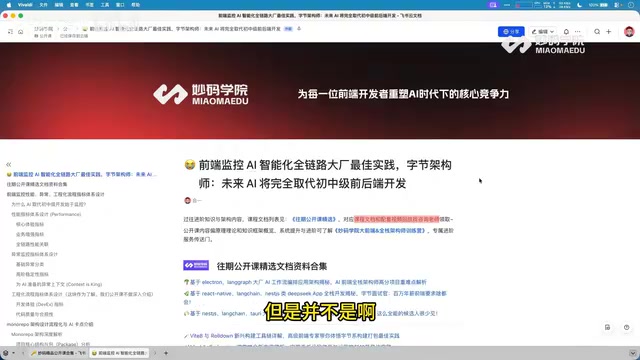The width and height of the screenshot is (640, 360).
Task: Select outline item Monorepo 架构深度解析
Action: [x=37, y=334]
